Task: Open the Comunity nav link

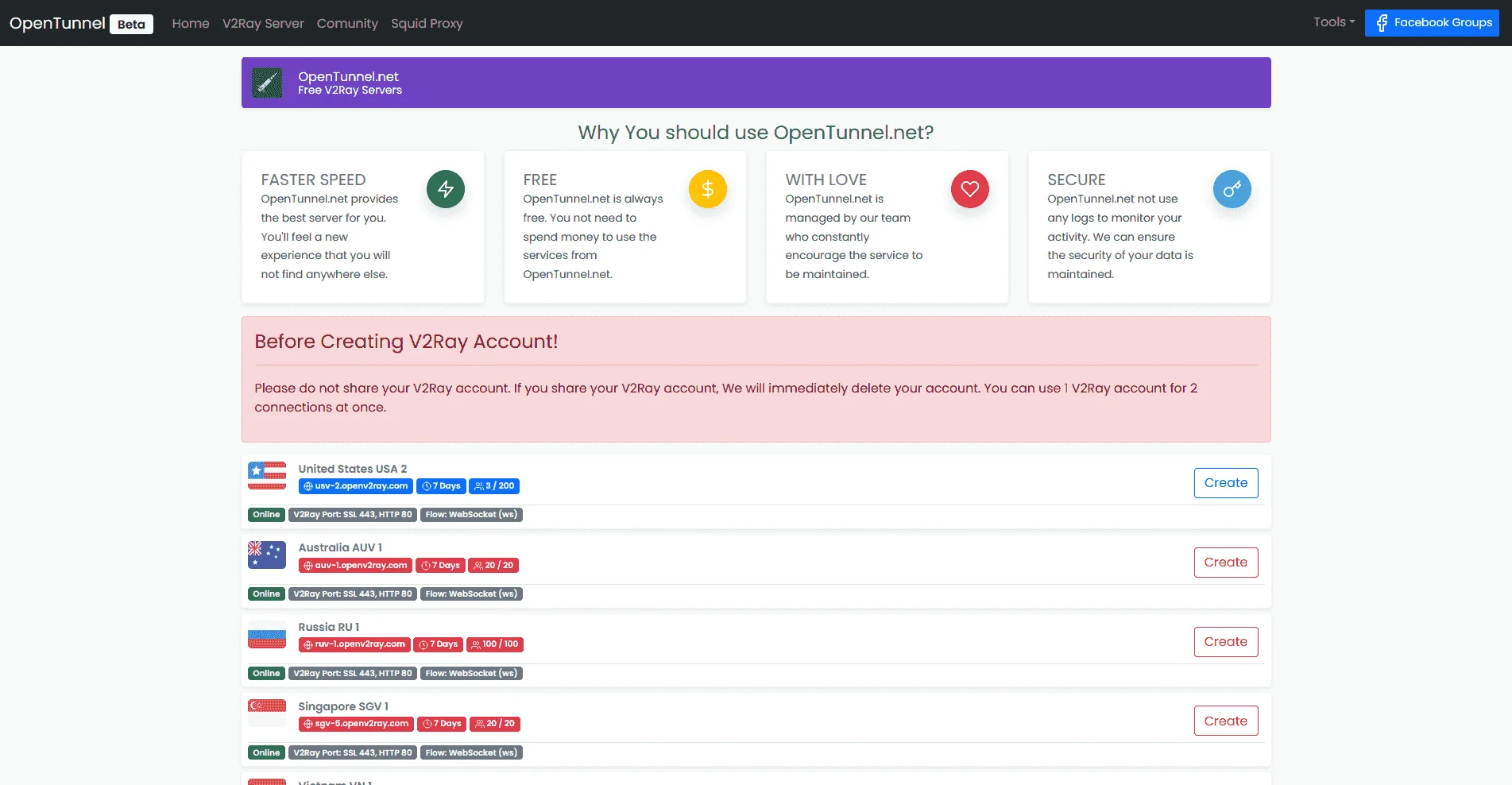Action: tap(347, 24)
